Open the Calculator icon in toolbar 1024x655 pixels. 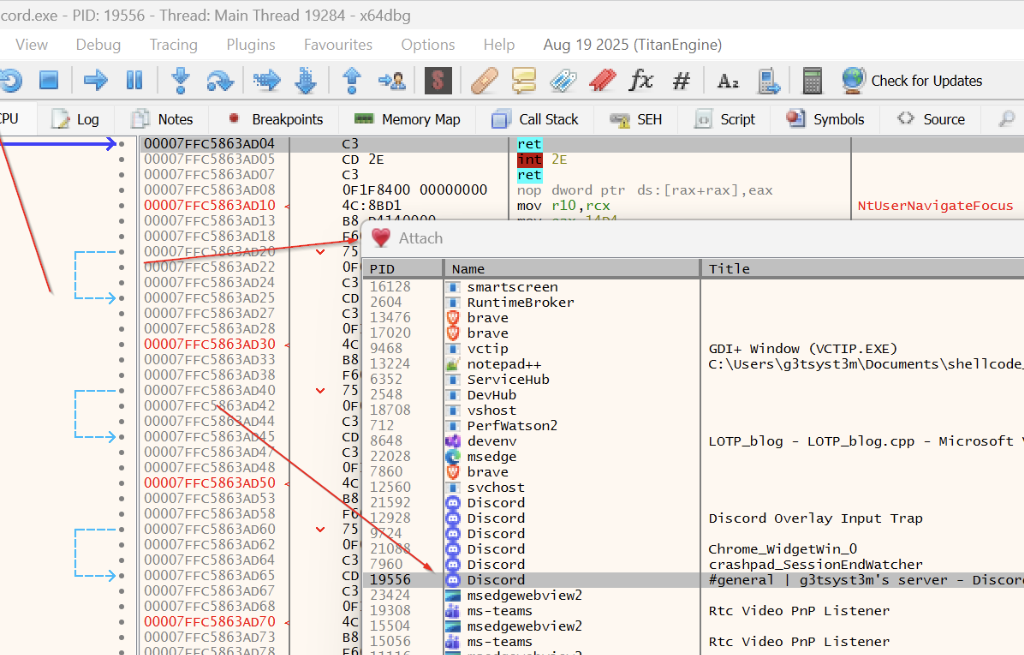click(812, 81)
